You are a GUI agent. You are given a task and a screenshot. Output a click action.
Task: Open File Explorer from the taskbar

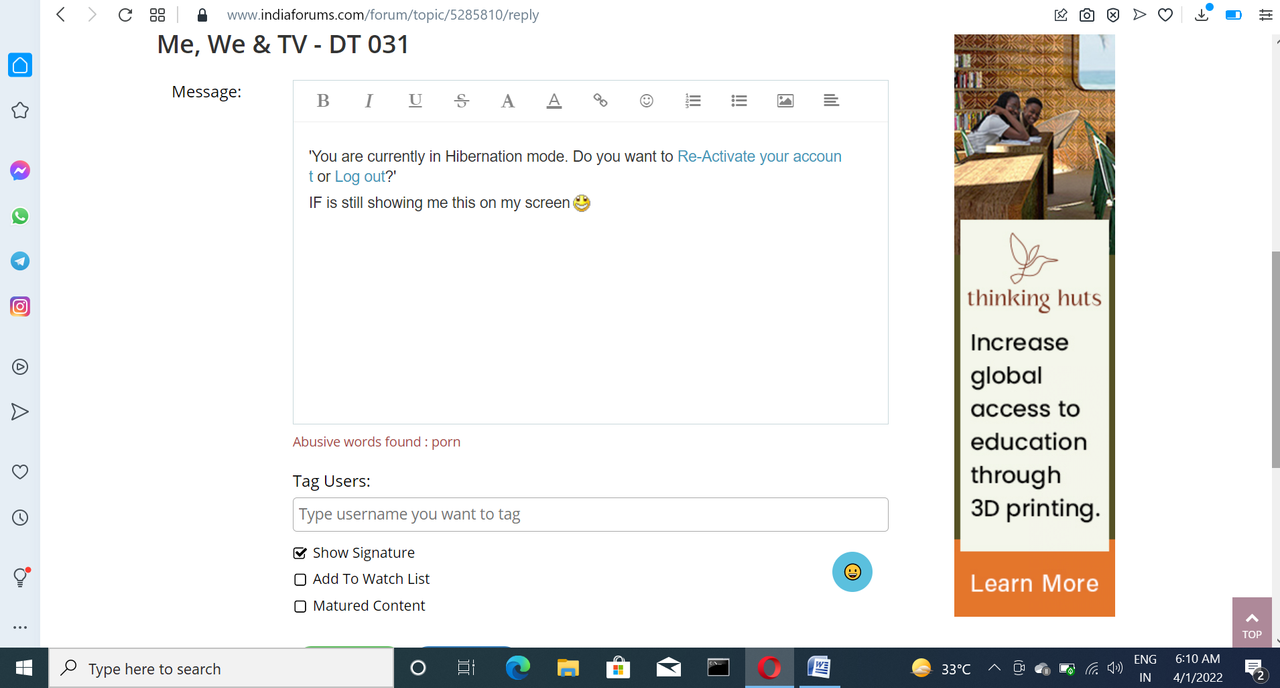click(568, 668)
